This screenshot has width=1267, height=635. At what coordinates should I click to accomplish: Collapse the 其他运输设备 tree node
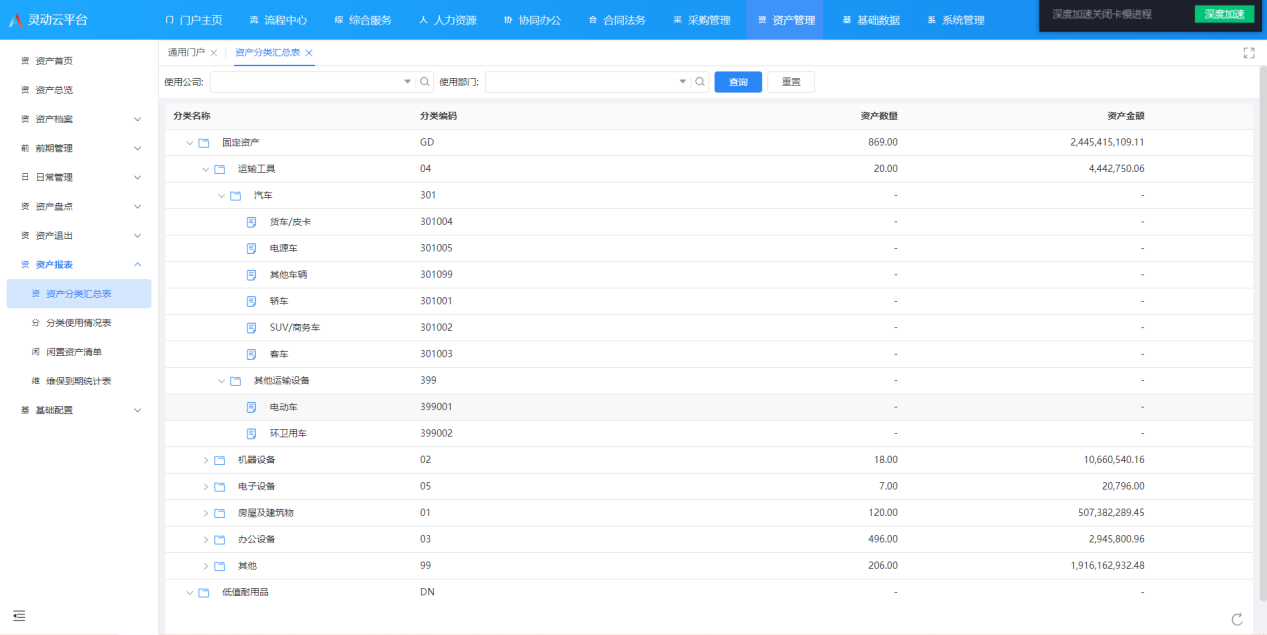click(x=222, y=381)
